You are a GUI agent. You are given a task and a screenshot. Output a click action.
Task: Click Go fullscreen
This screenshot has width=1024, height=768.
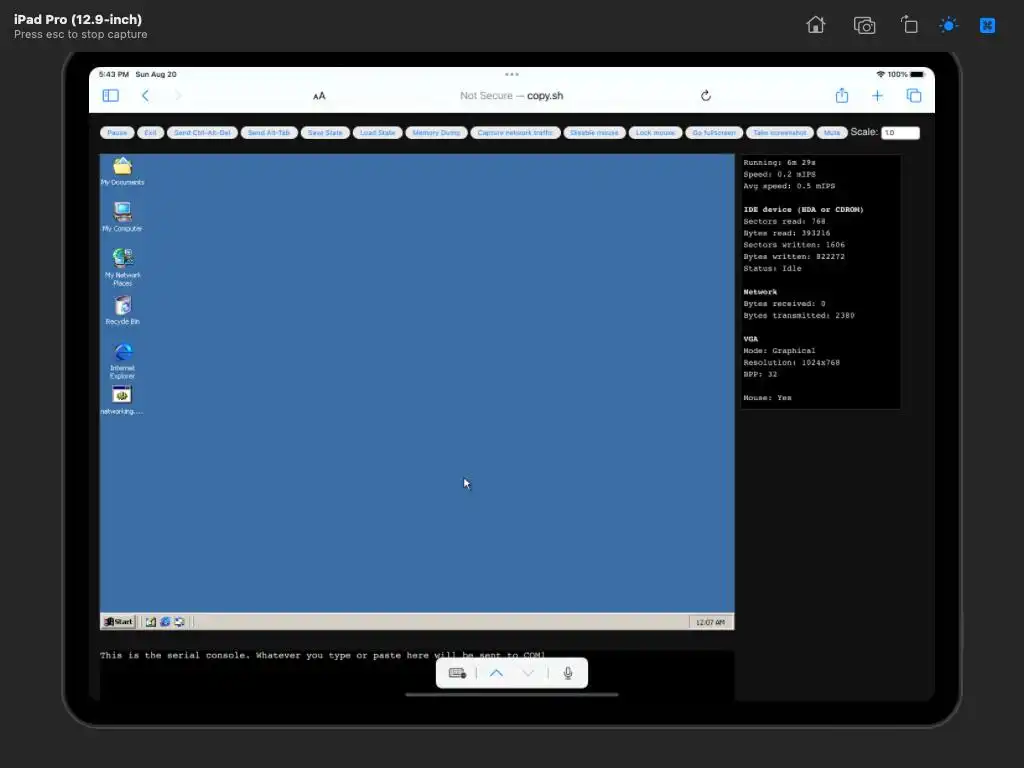(714, 133)
